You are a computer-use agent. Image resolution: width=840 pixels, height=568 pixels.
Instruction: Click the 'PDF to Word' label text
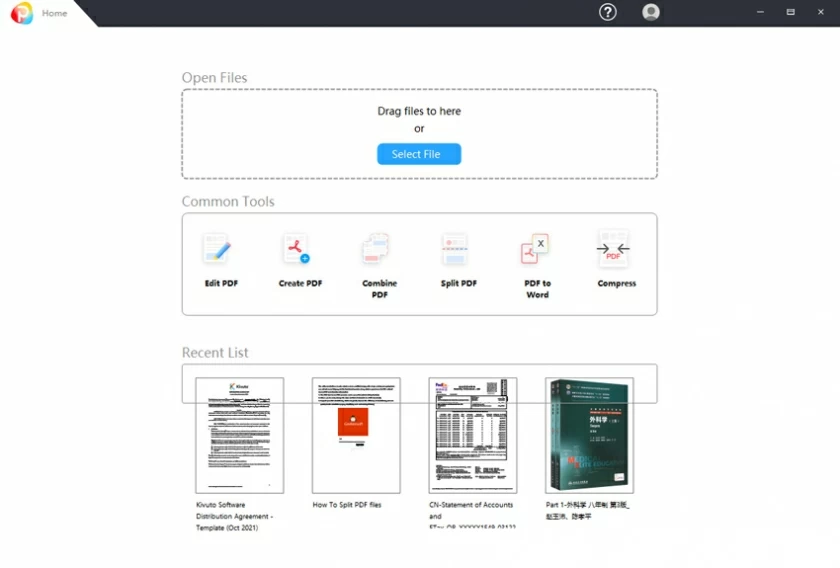click(537, 289)
